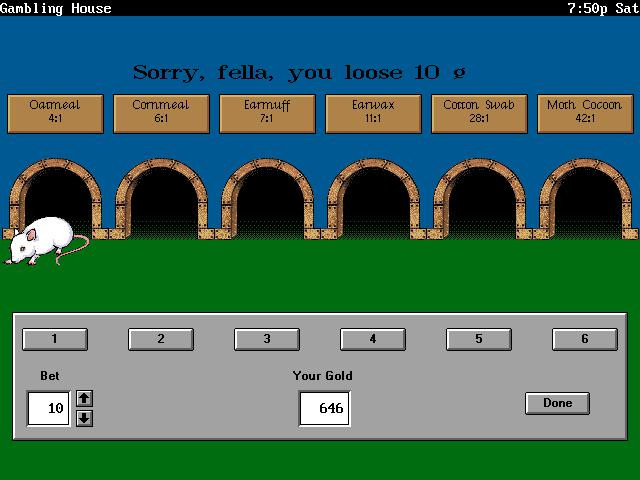Screen dimensions: 640x480
Task: Select the Oatmeal 4:1 odds plaque
Action: pyautogui.click(x=56, y=114)
